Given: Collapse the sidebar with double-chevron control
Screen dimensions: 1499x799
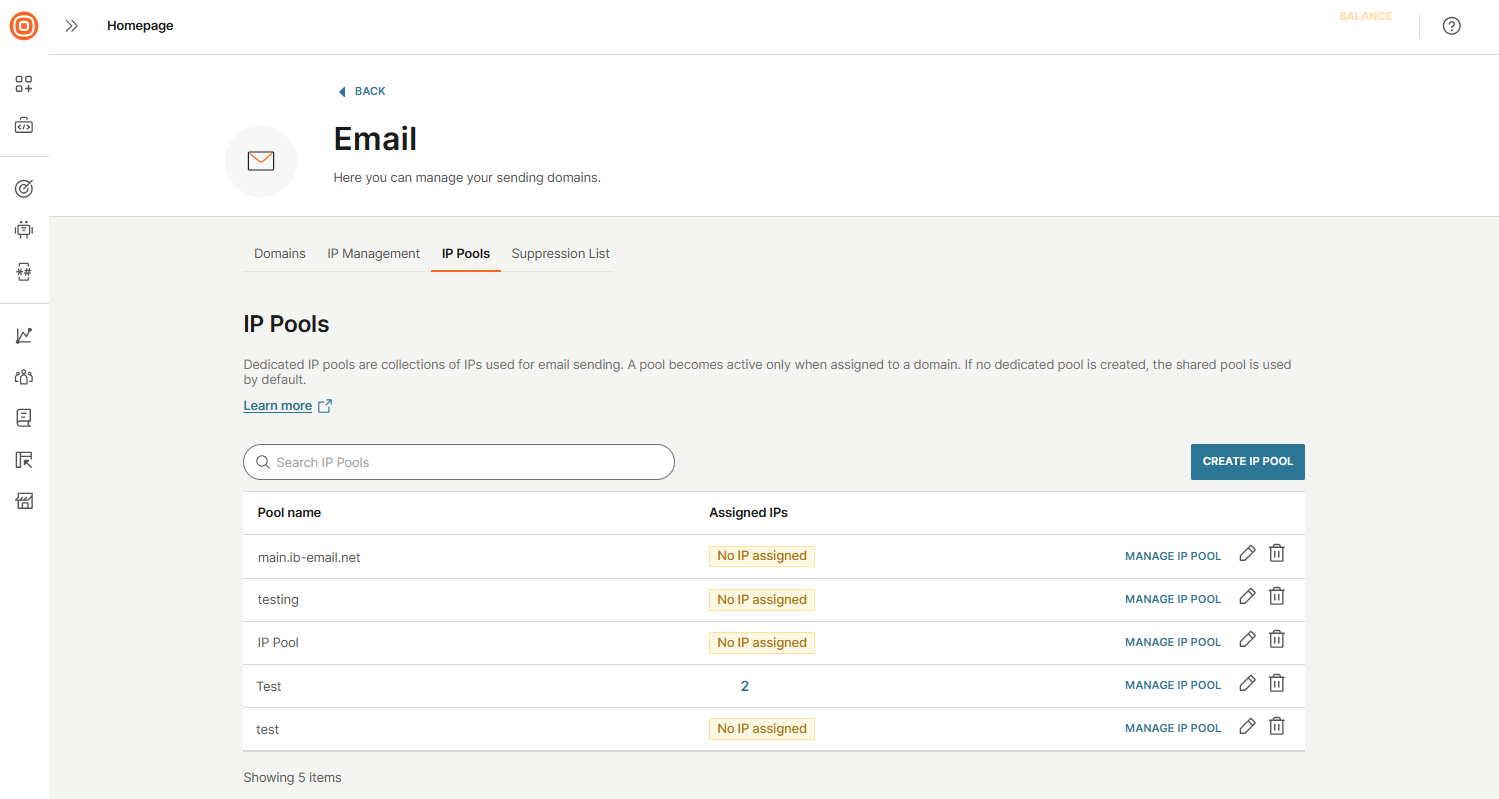Looking at the screenshot, I should click(x=71, y=26).
